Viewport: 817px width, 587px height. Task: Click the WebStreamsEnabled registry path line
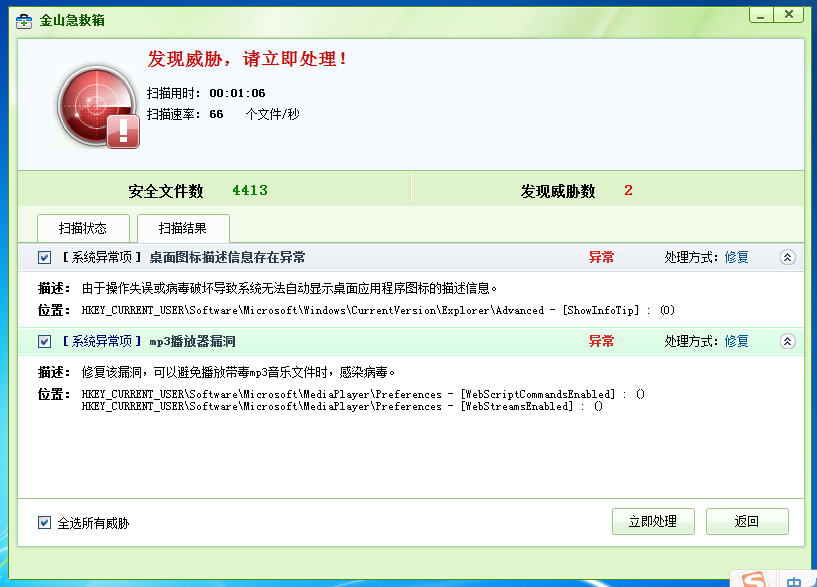pyautogui.click(x=342, y=406)
